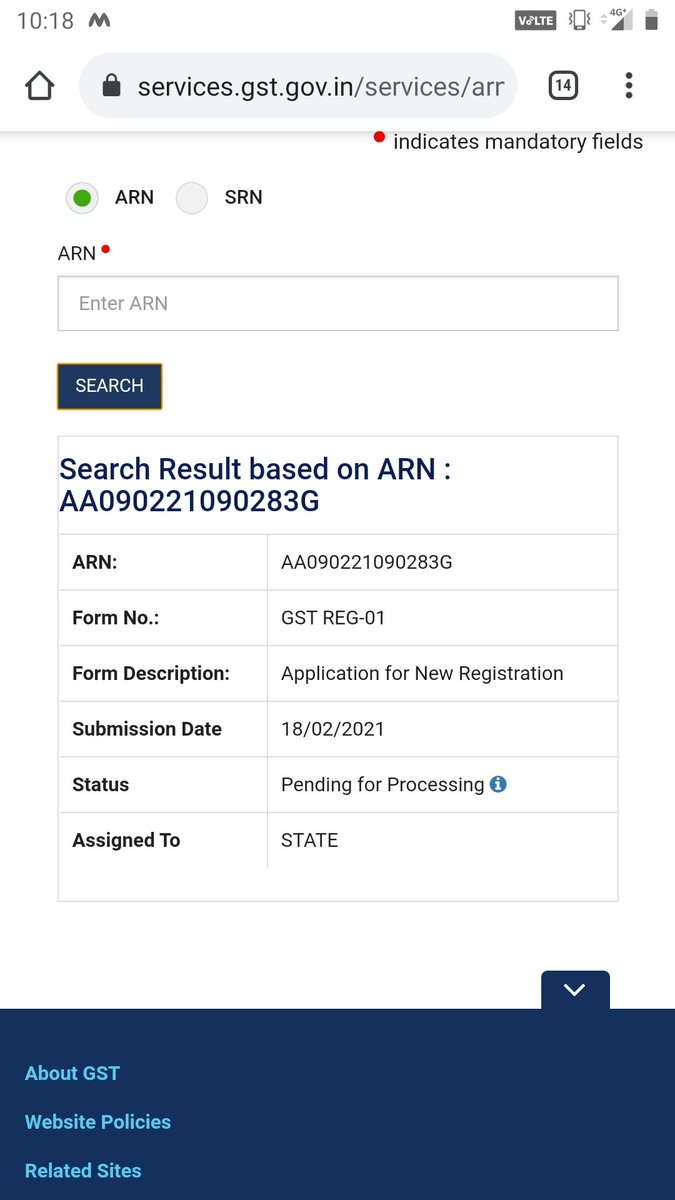Click the Enter ARN input field
Screen dimensions: 675x1200
[x=338, y=303]
